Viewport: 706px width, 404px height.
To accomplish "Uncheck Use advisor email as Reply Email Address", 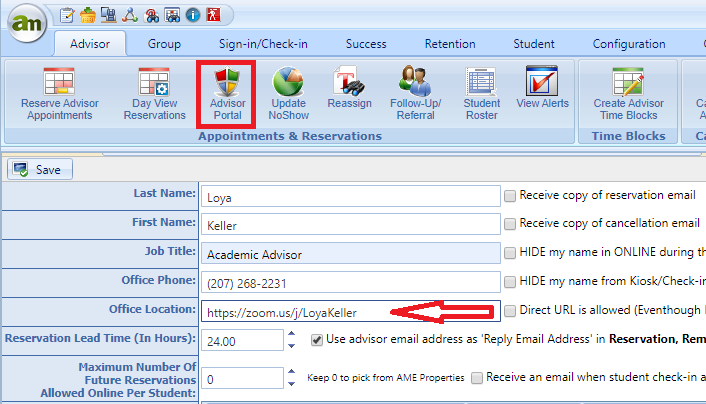I will 317,340.
